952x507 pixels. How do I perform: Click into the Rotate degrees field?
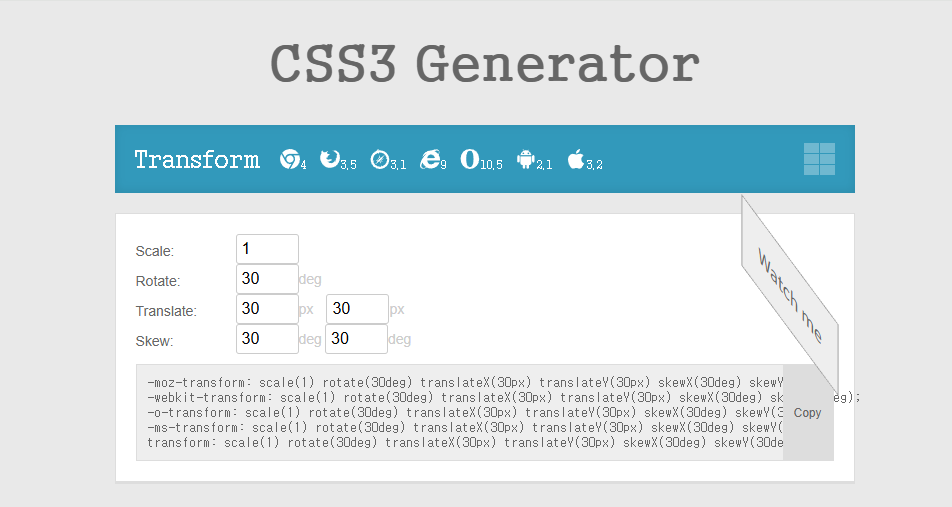coord(267,279)
